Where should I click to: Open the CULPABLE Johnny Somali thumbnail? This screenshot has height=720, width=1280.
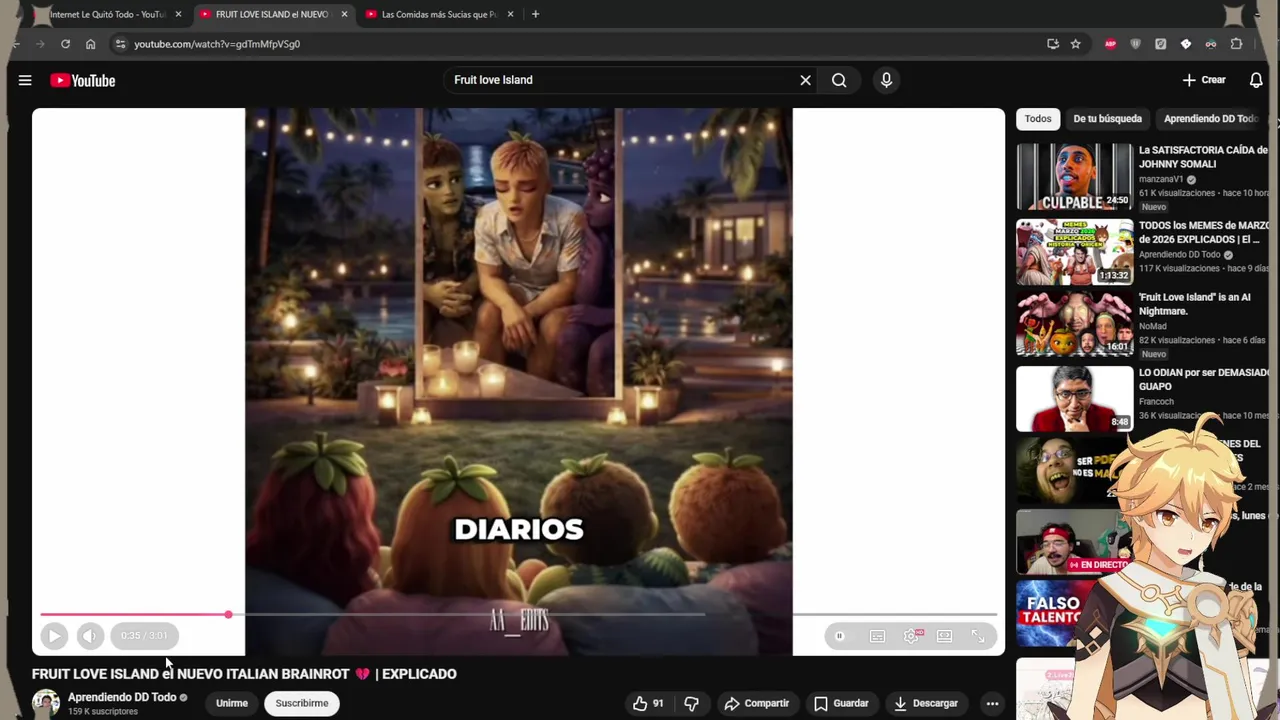(1075, 176)
